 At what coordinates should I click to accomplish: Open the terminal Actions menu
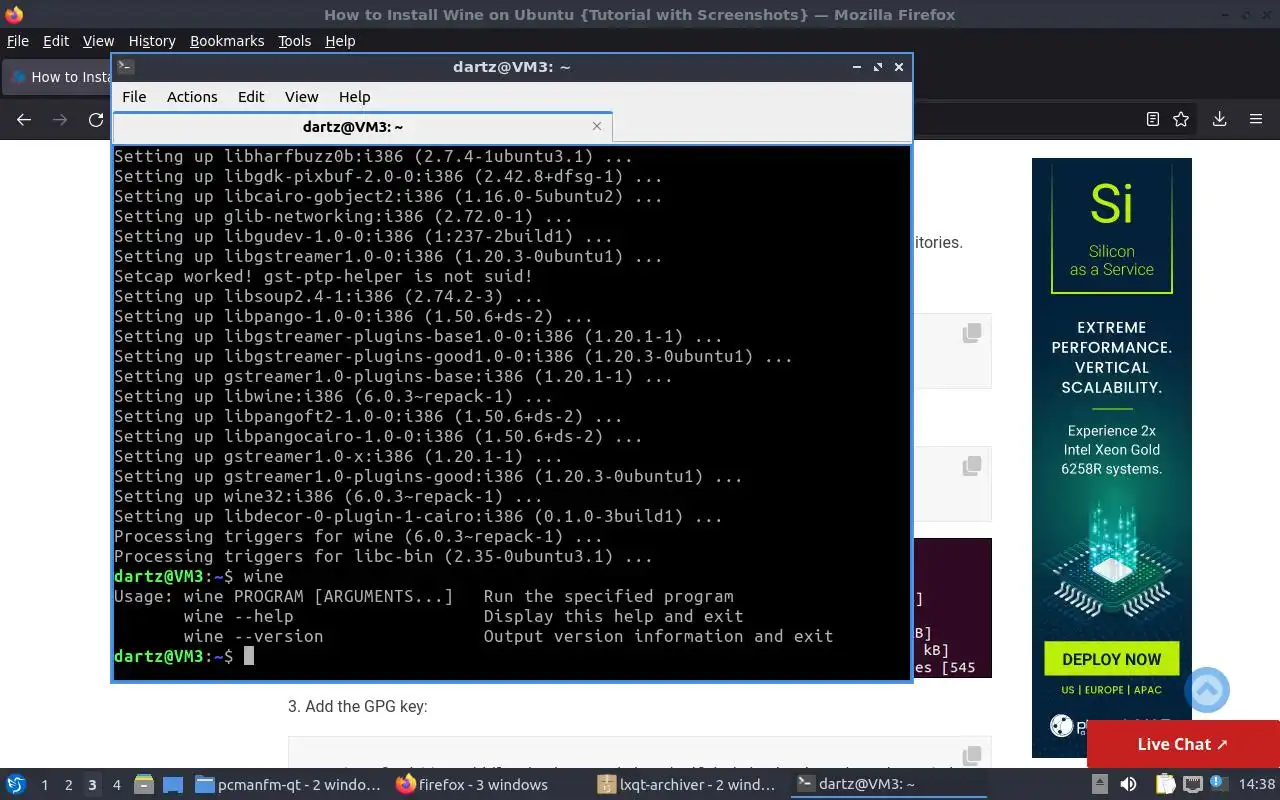click(192, 97)
